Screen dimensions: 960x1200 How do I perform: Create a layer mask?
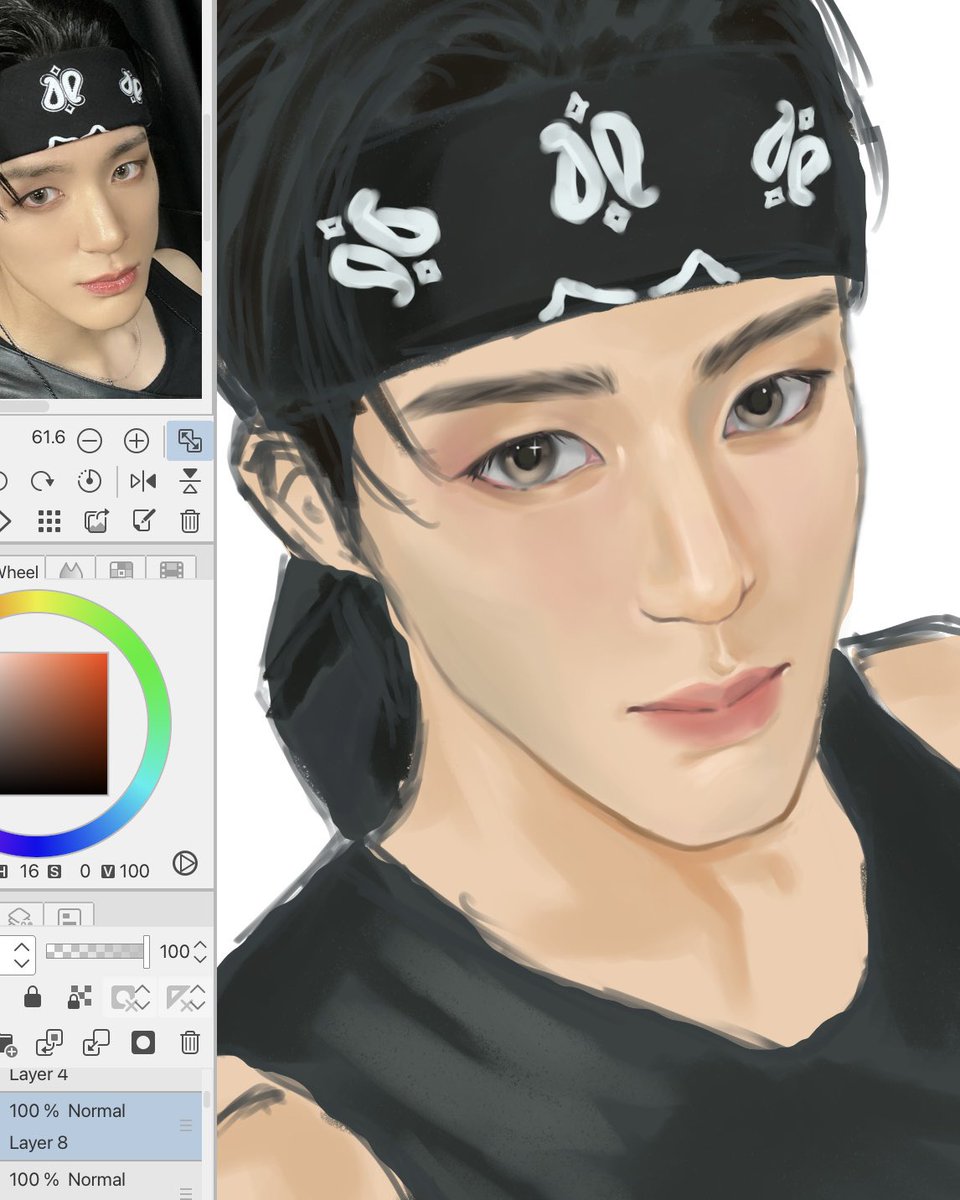pos(143,1043)
